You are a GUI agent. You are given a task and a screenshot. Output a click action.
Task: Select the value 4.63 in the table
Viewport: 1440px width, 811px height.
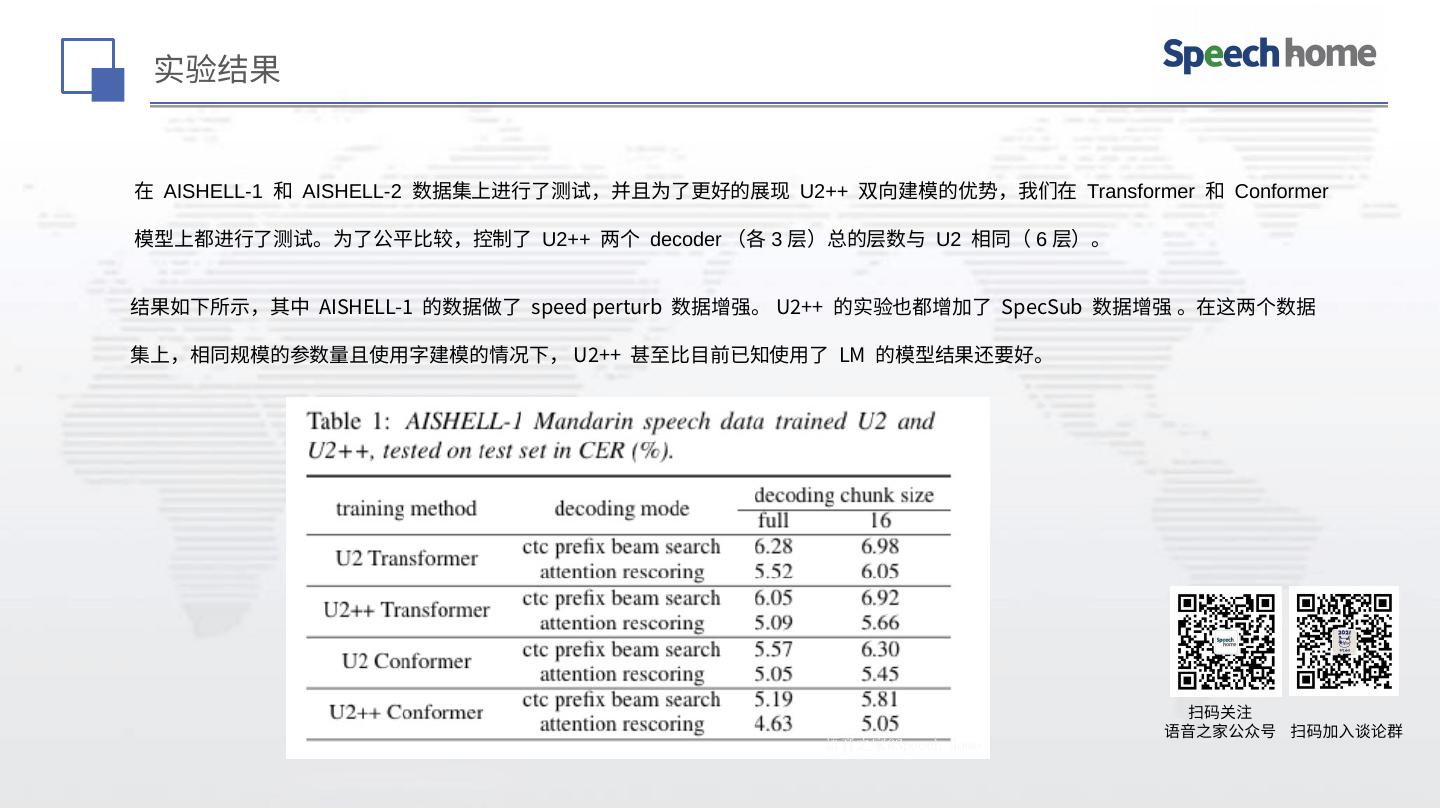click(x=773, y=724)
